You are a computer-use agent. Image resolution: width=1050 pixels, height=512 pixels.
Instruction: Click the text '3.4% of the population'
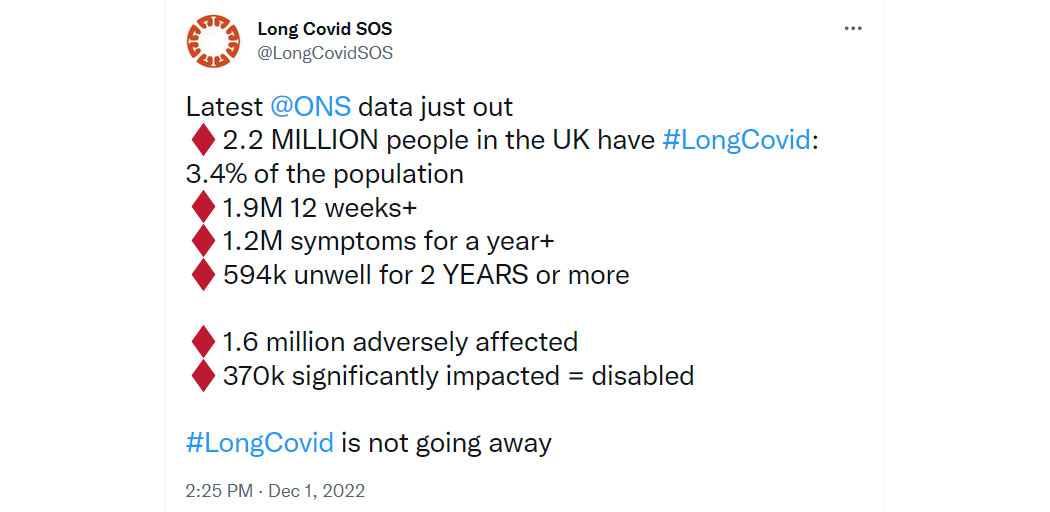(x=325, y=175)
